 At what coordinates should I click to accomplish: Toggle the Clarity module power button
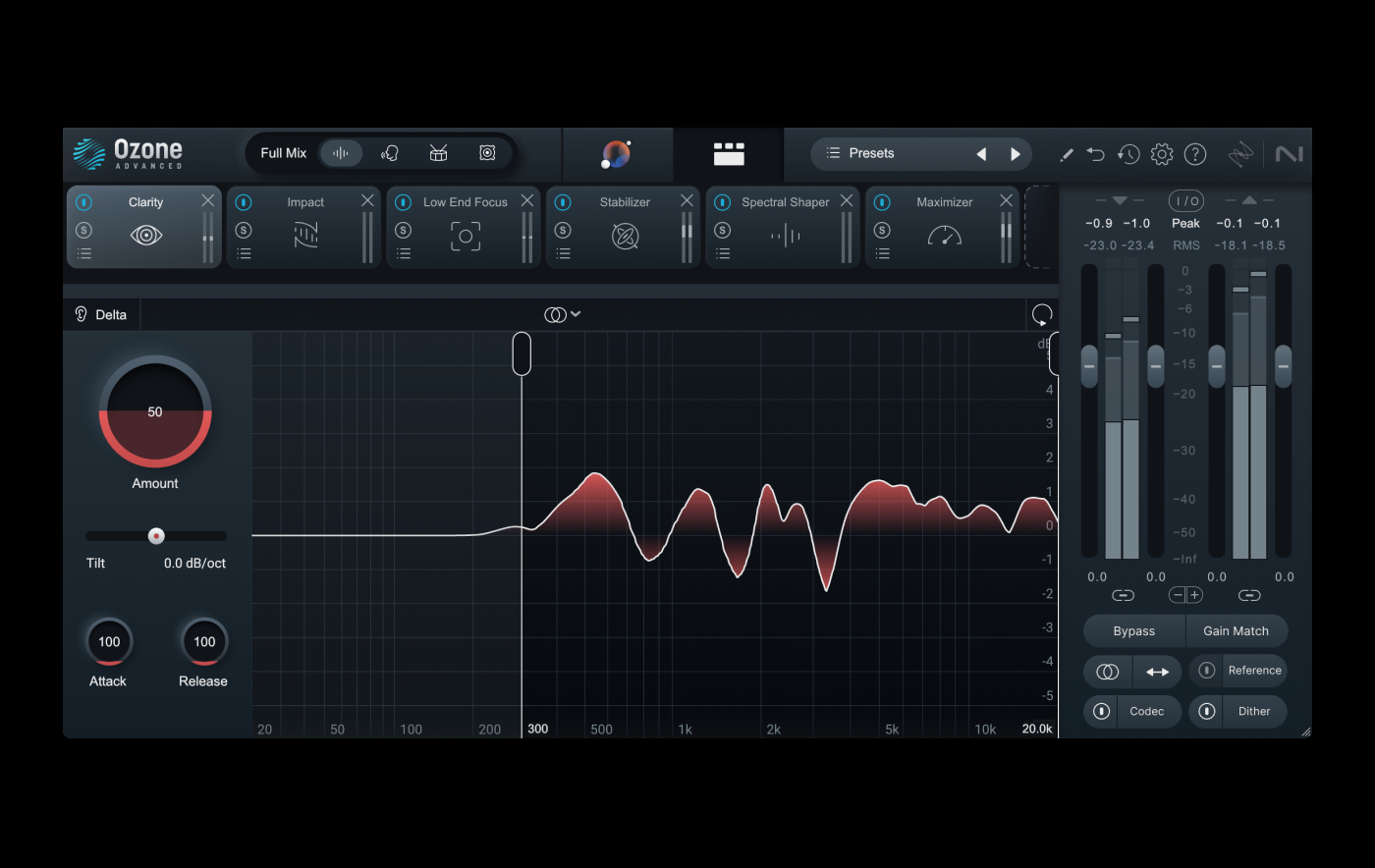pos(83,202)
